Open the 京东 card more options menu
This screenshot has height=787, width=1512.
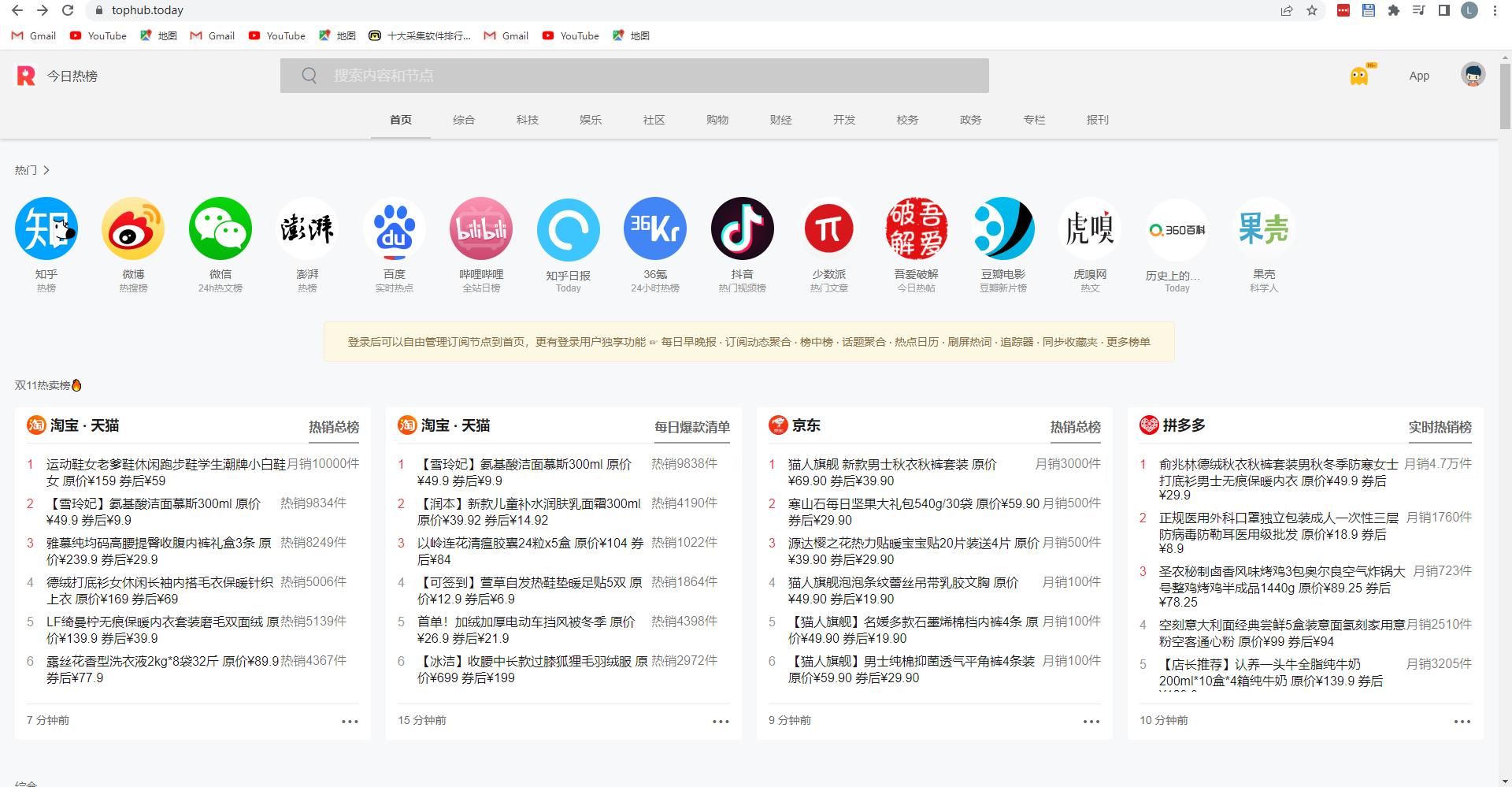(x=1091, y=721)
